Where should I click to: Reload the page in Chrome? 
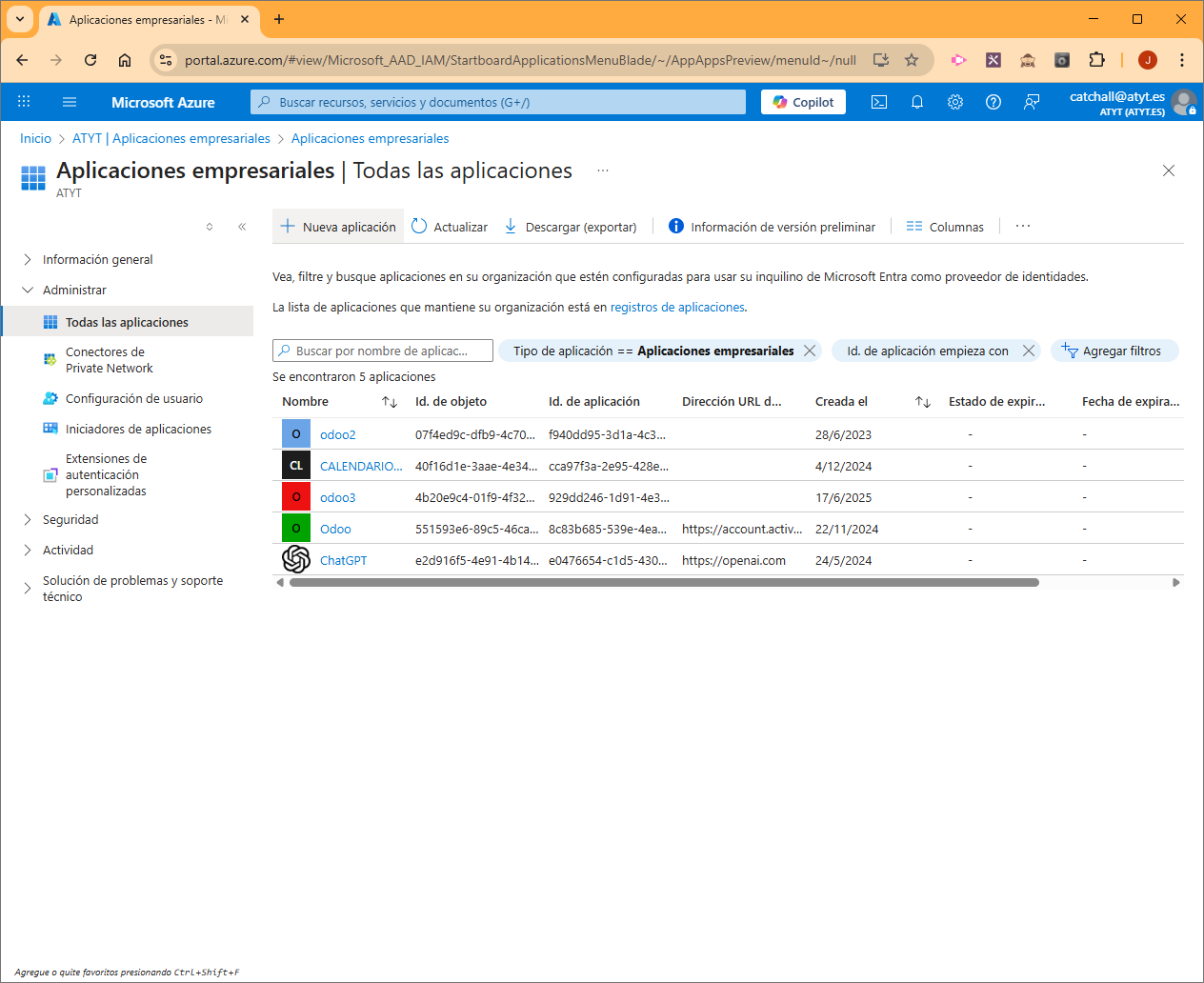point(90,60)
